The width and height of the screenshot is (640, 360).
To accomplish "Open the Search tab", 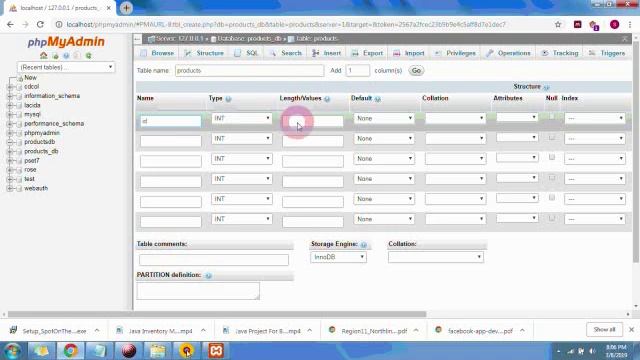I will click(285, 53).
